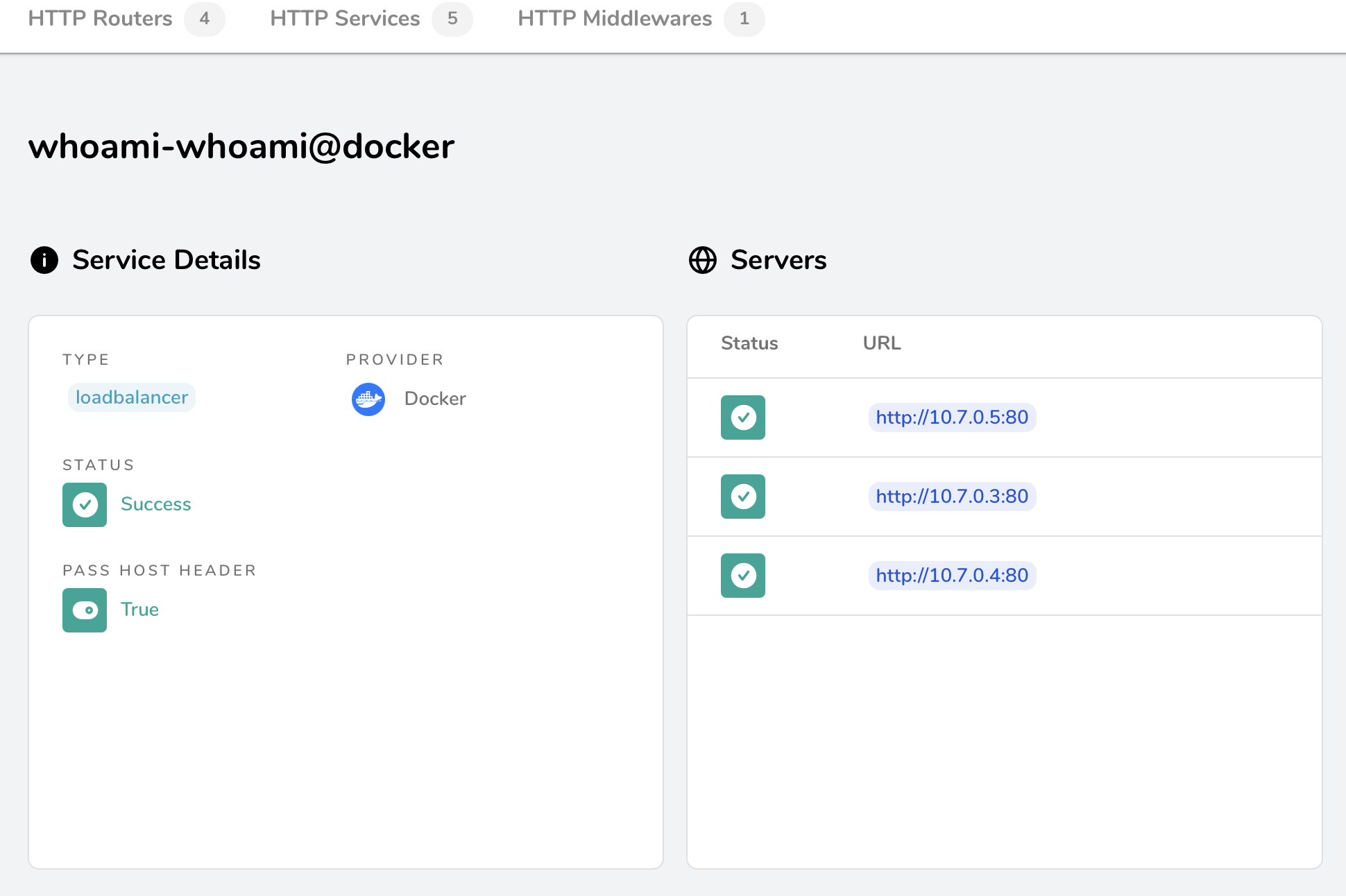Click the status icon for server 10.7.0.5
The width and height of the screenshot is (1346, 896).
click(743, 417)
